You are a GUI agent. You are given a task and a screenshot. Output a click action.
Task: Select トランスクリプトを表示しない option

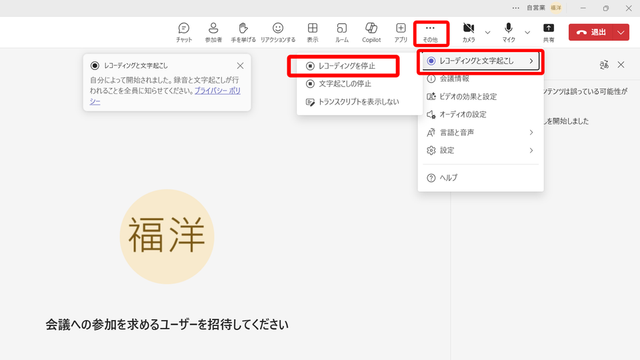point(359,102)
